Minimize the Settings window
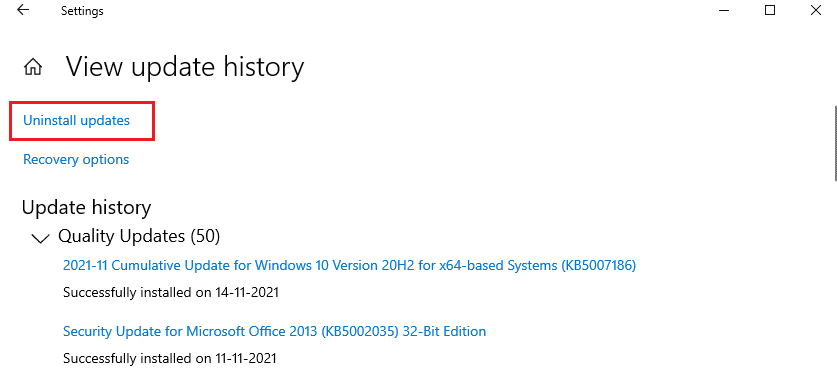The height and width of the screenshot is (373, 837). [x=724, y=10]
